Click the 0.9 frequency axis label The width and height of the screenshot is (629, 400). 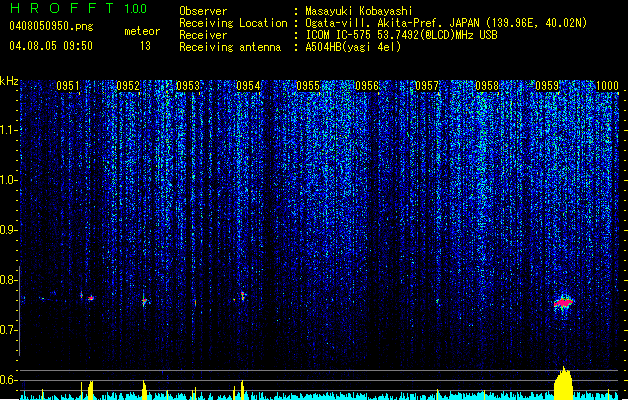[x=8, y=230]
